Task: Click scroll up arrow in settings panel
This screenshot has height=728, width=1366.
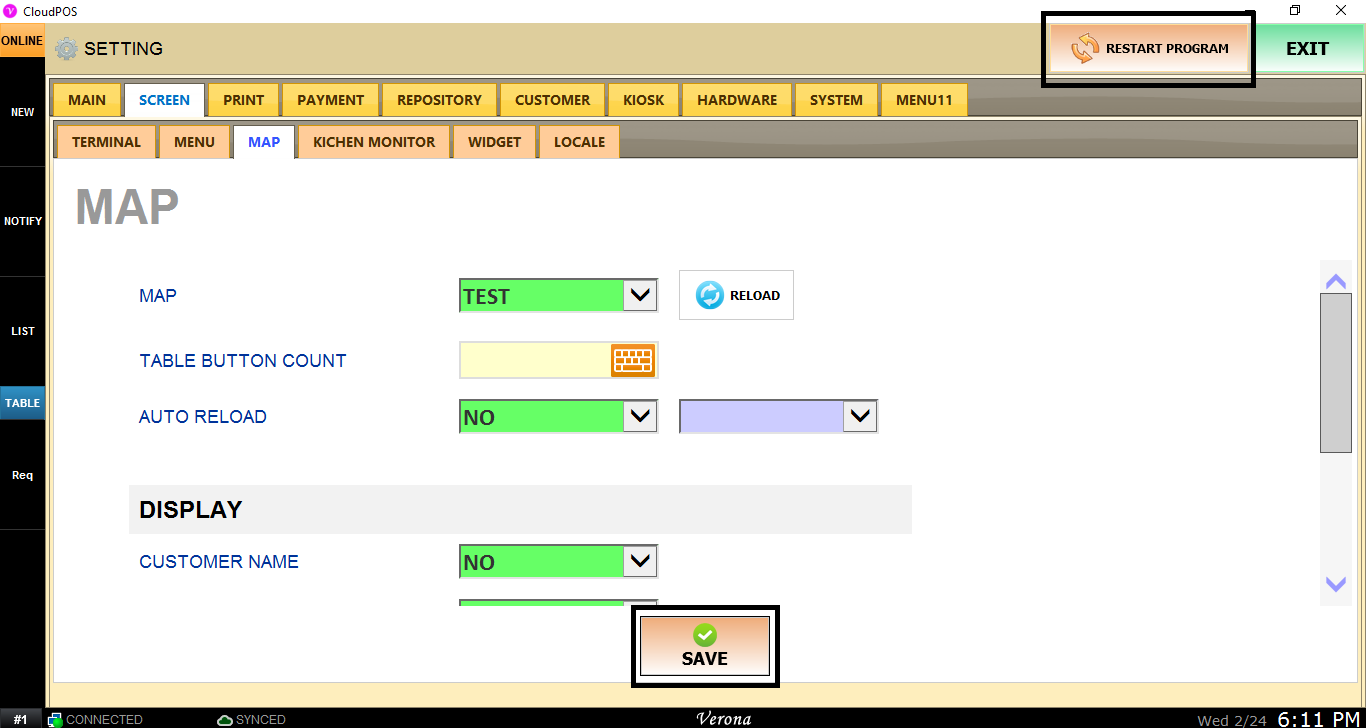Action: 1335,282
